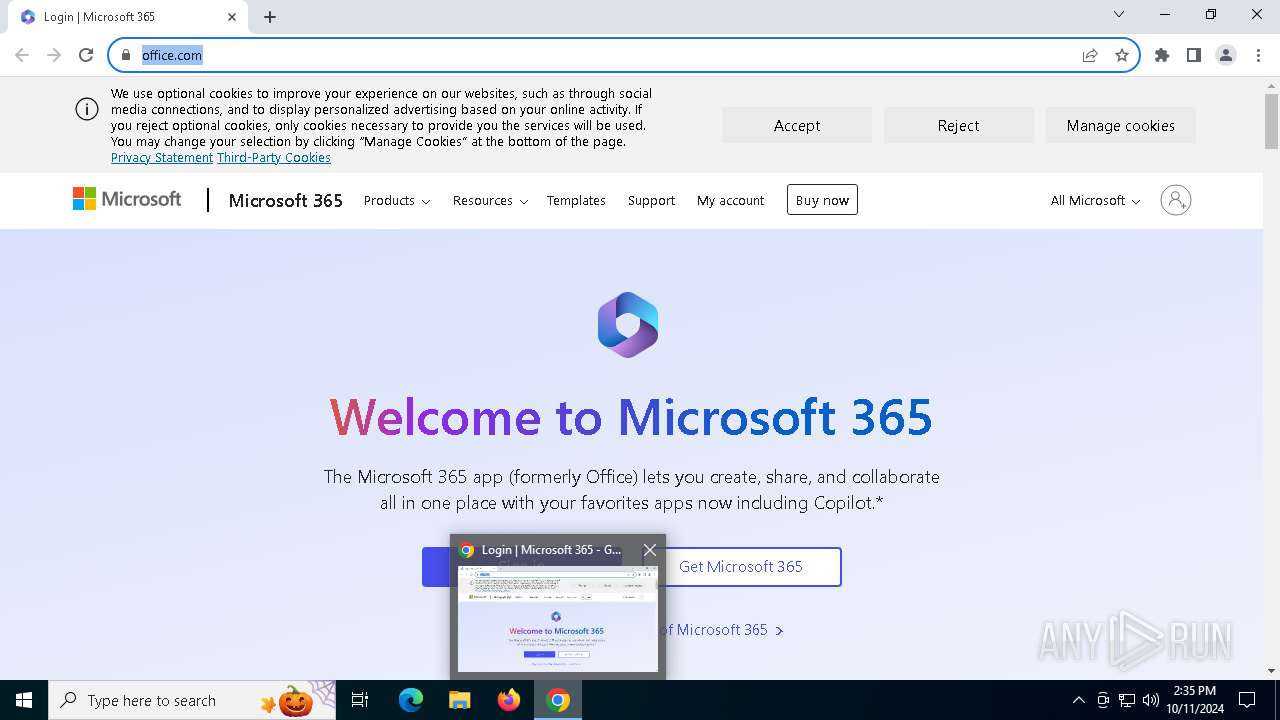
Task: Open the Extensions puzzle icon
Action: point(1162,55)
